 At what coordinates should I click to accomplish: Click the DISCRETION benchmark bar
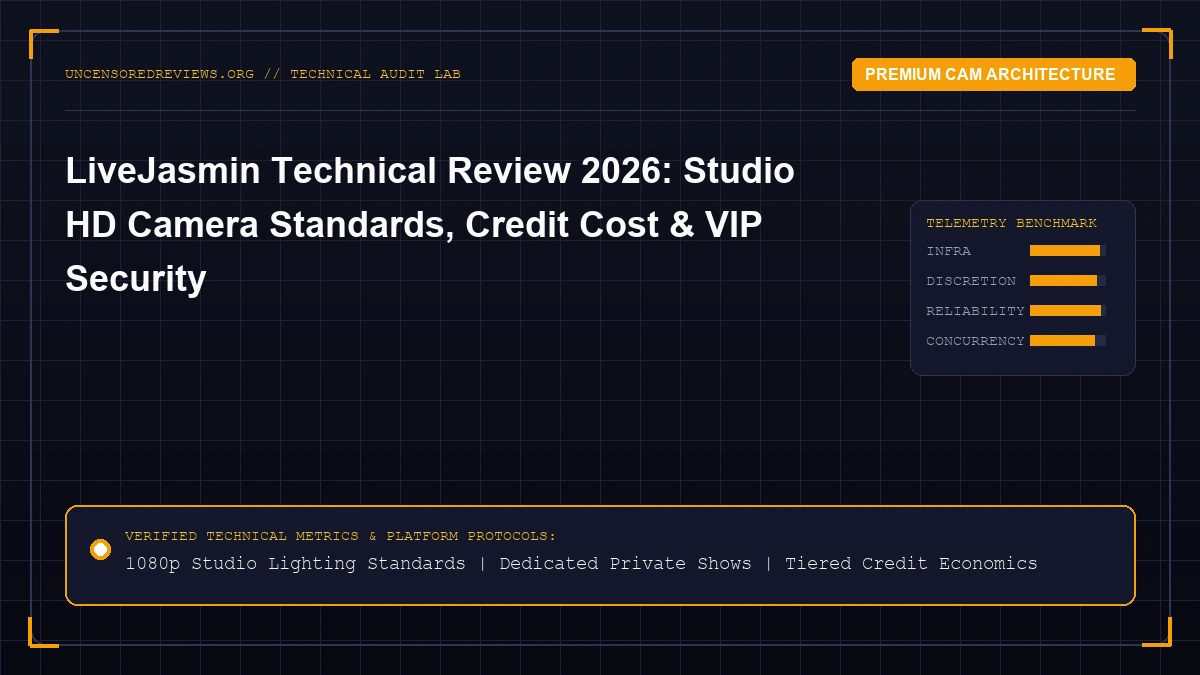1067,281
